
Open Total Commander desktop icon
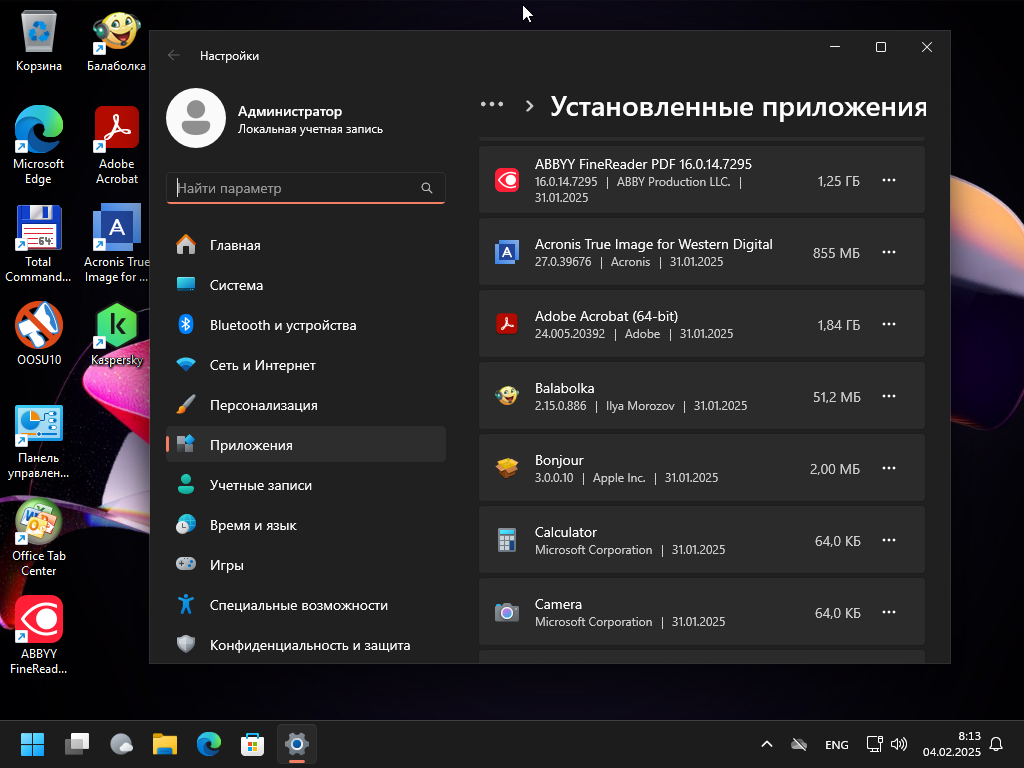(39, 243)
